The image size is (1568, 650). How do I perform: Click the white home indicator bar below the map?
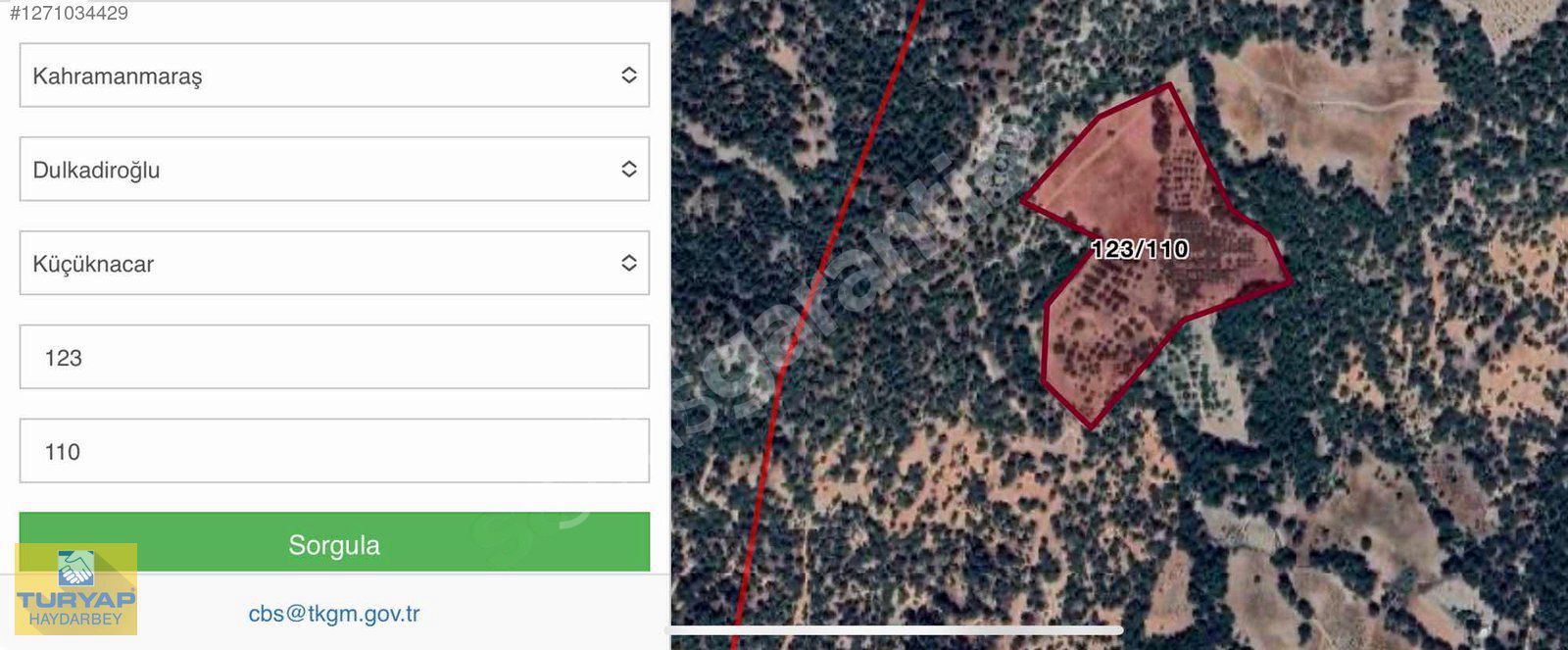(x=897, y=629)
